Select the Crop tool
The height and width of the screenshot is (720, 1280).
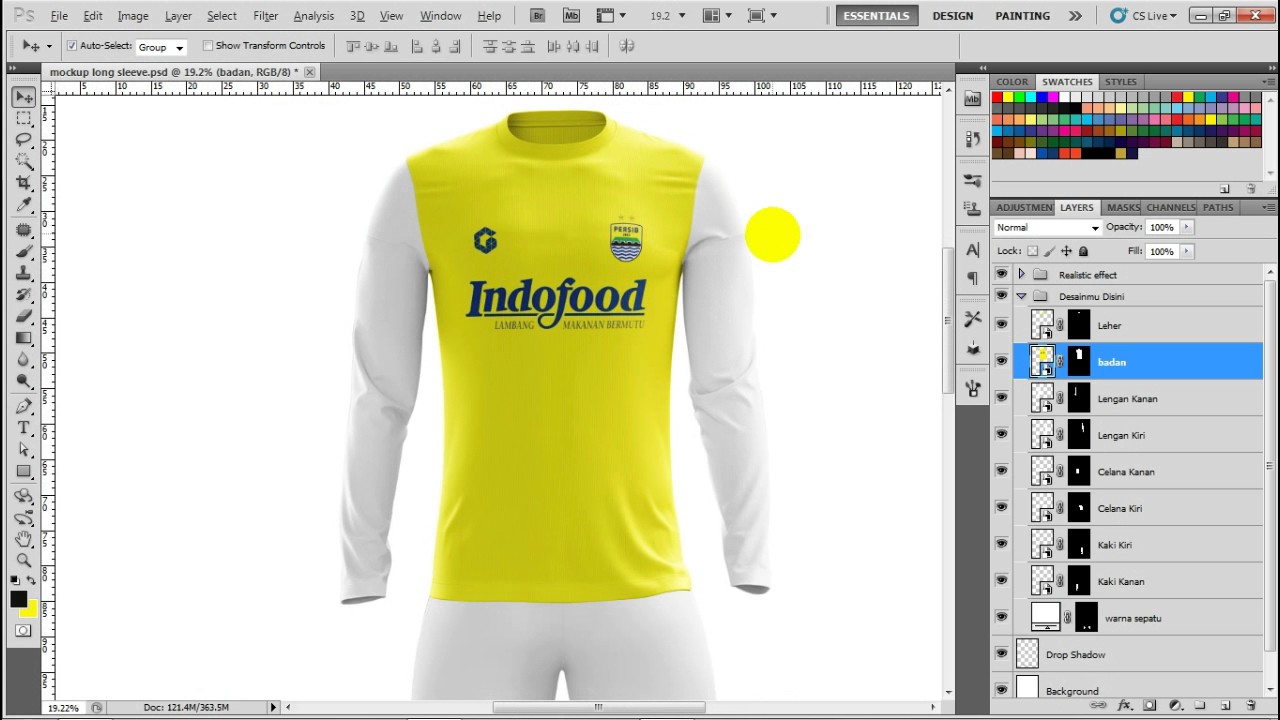coord(24,183)
